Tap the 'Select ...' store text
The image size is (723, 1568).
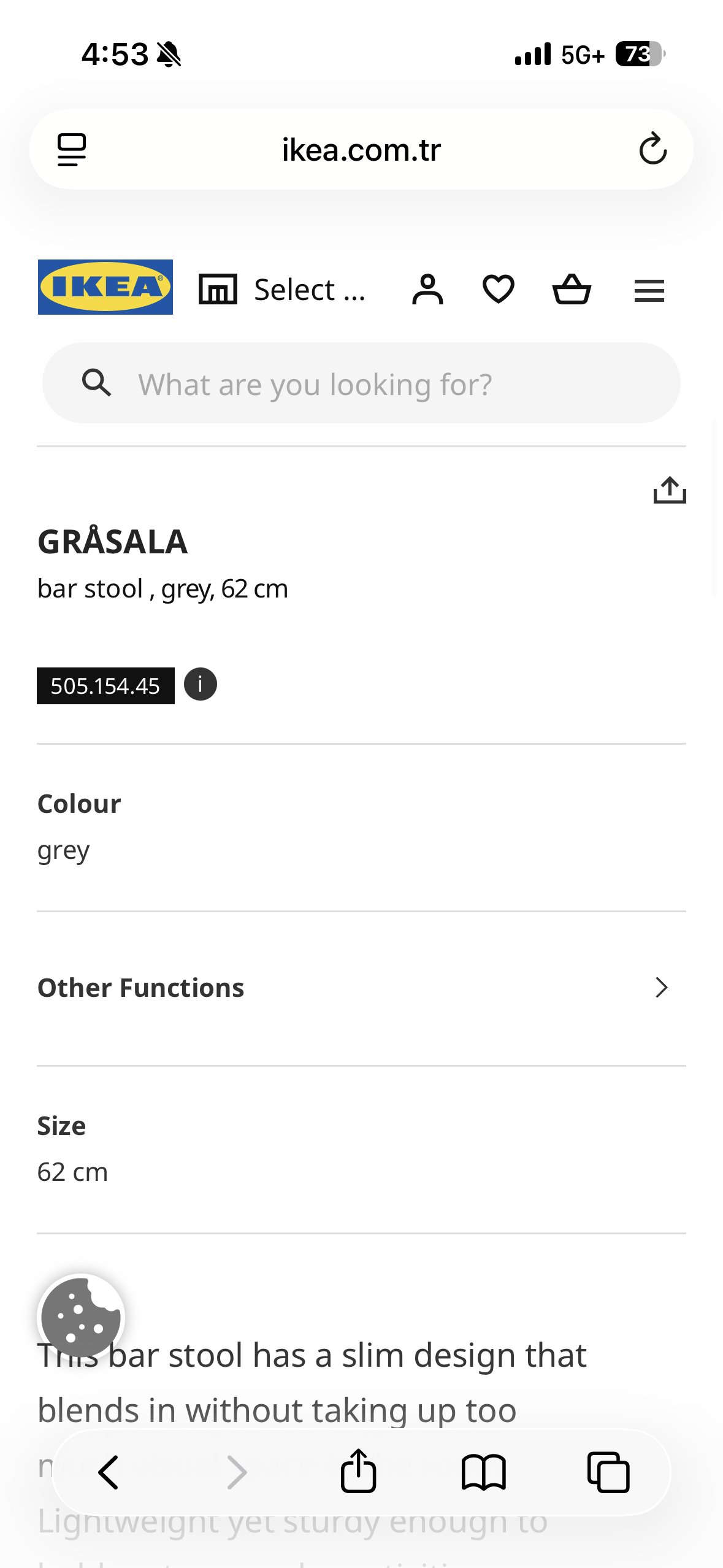click(x=310, y=290)
